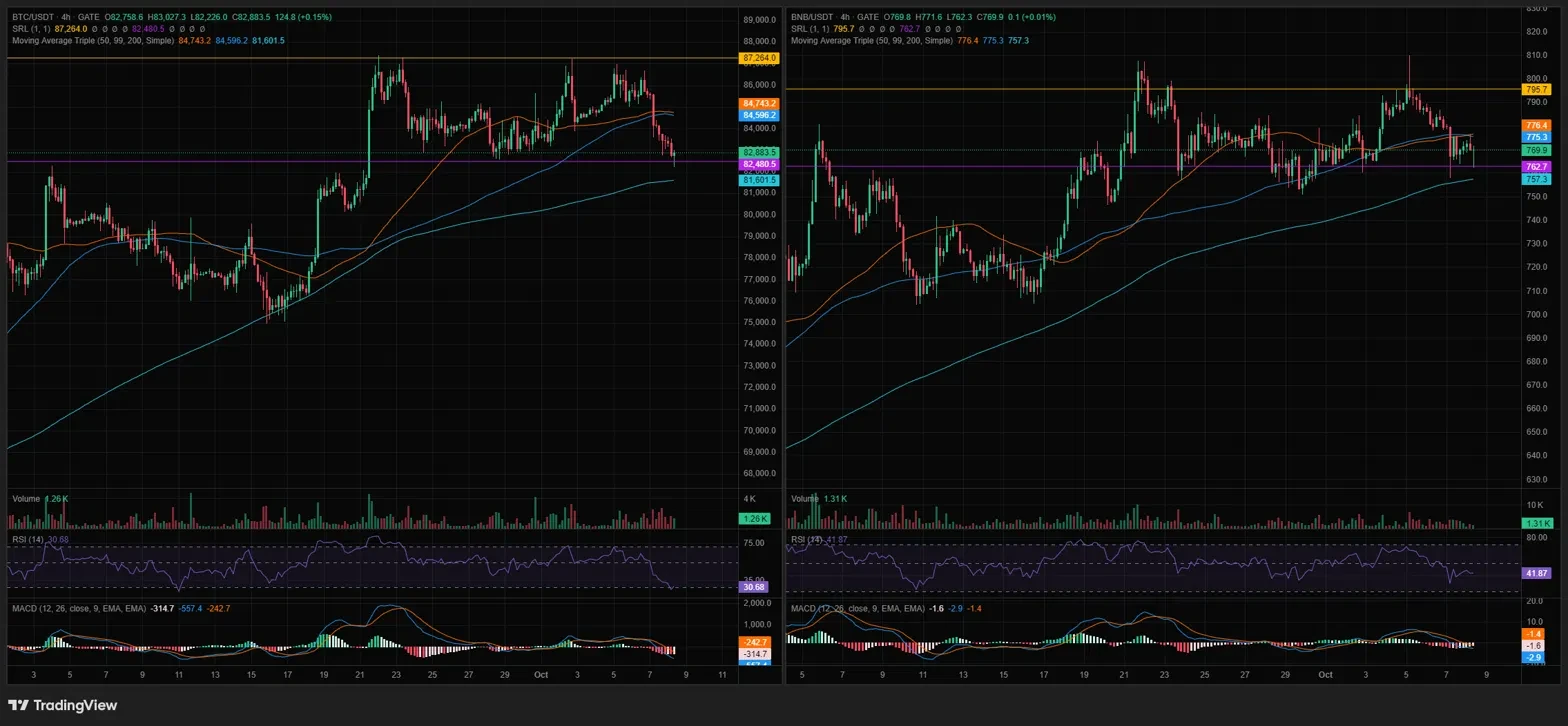The image size is (1568, 726).
Task: Click the 775.3 blue MA price label
Action: (1535, 137)
